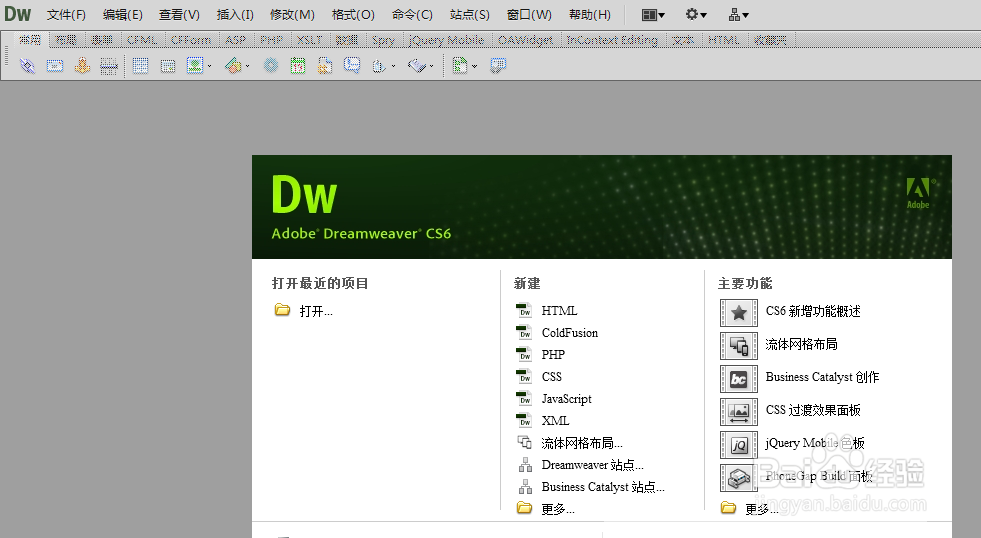Click the Hyperlink insert icon

tap(28, 65)
